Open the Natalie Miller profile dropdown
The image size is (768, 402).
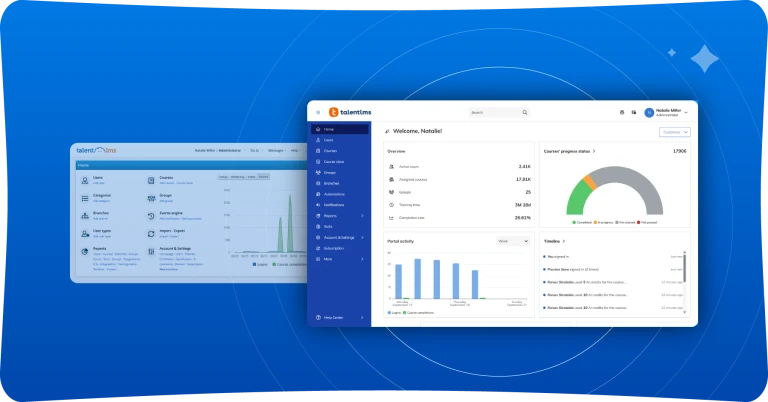coord(686,112)
